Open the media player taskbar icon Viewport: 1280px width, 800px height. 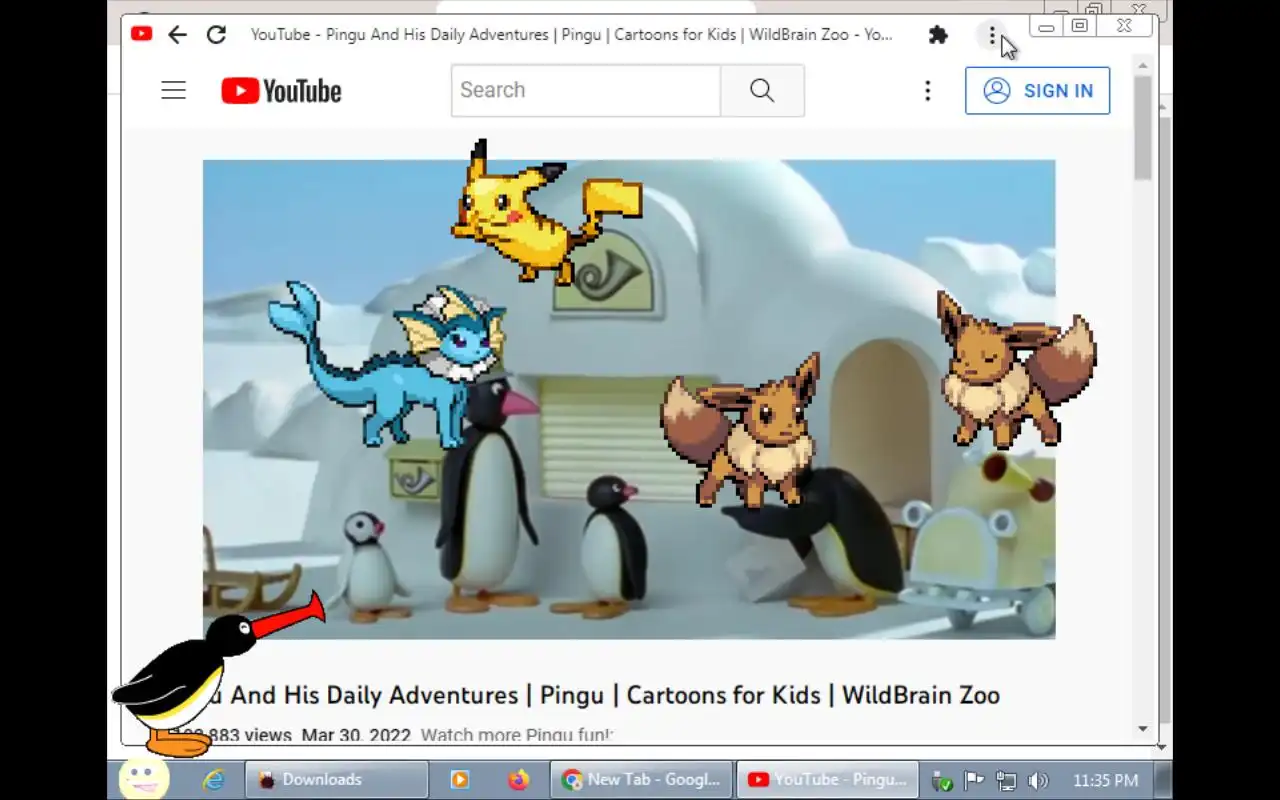[459, 780]
